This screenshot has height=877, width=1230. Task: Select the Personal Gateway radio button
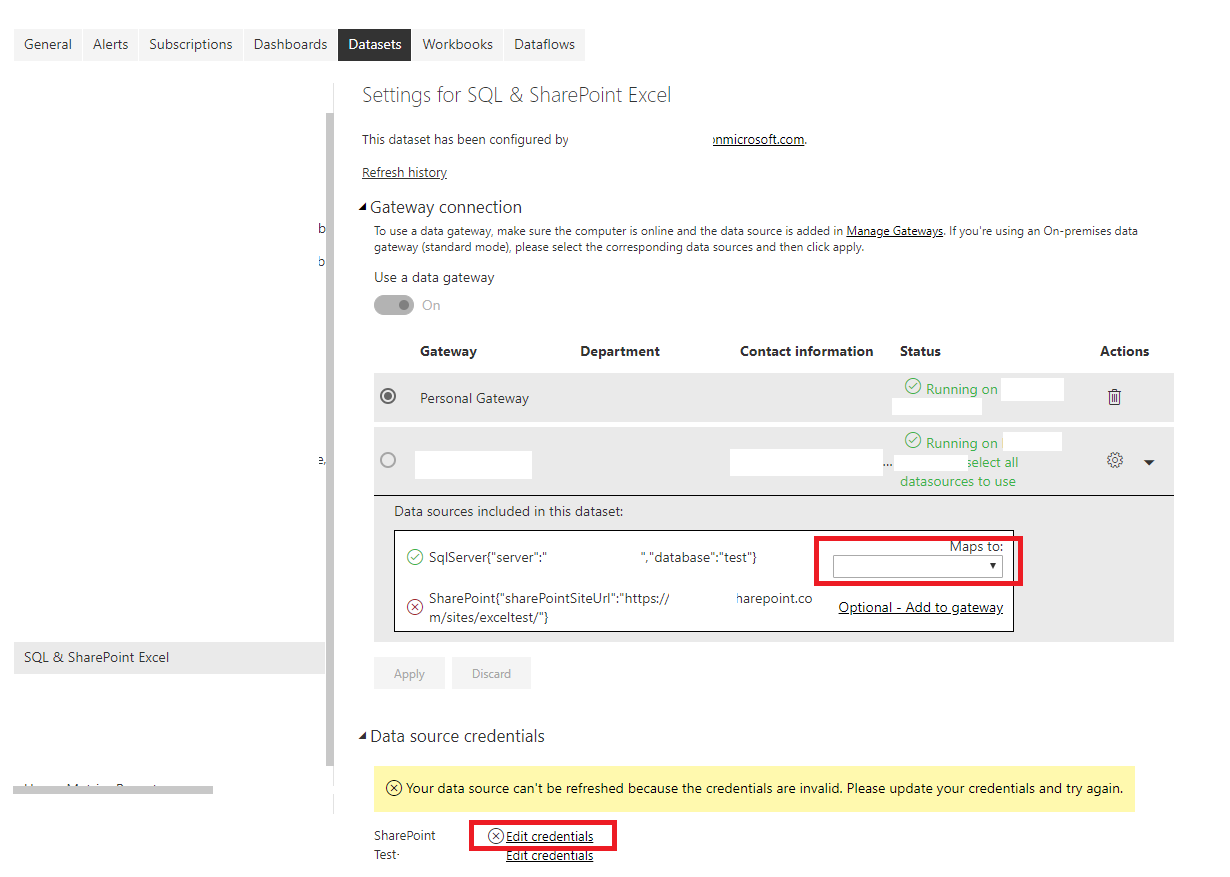[388, 397]
